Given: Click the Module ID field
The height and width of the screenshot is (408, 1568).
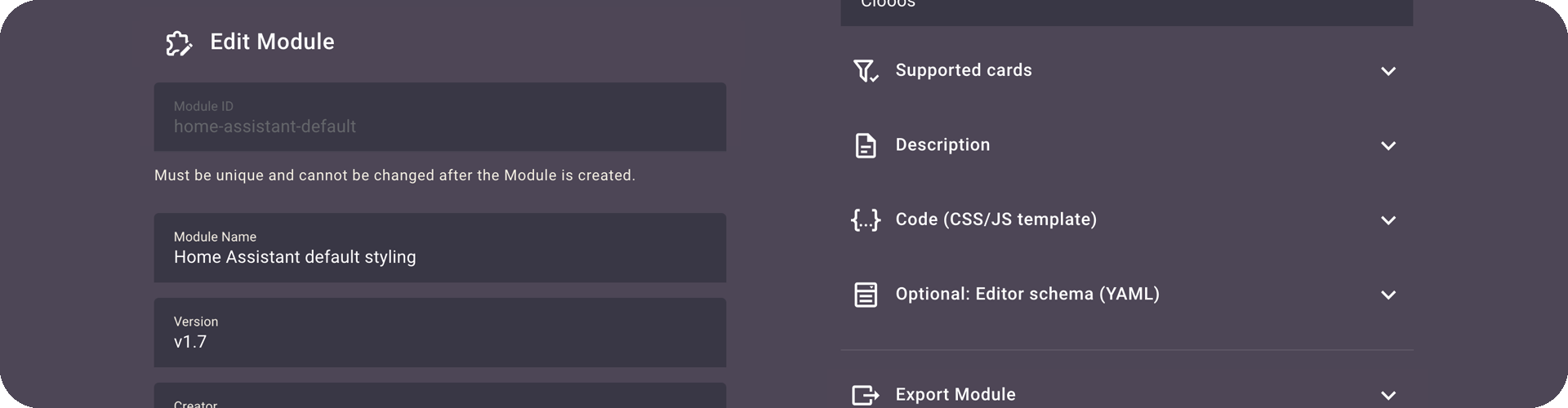Looking at the screenshot, I should (x=440, y=117).
